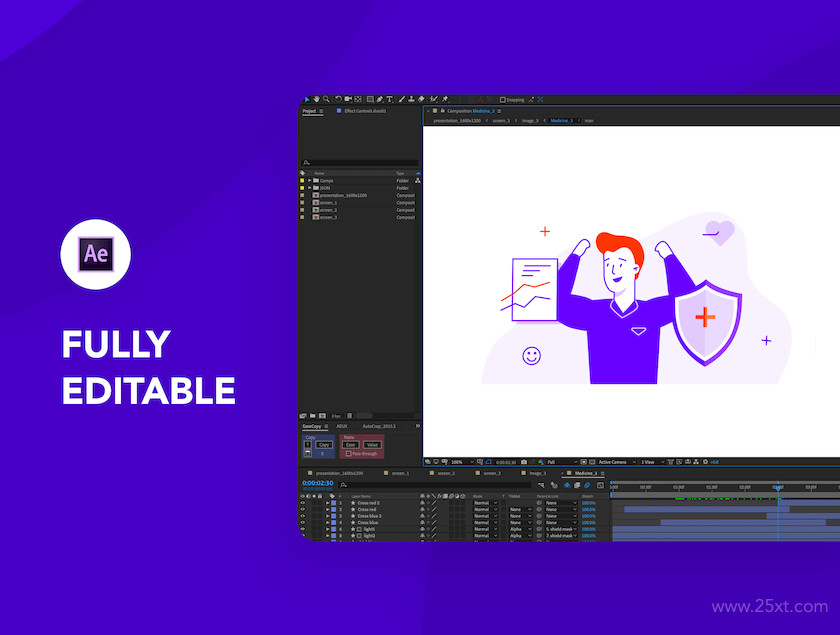Screen dimensions: 840x635
Task: Switch to AutoCrop_2015.3 panel tab
Action: [379, 427]
